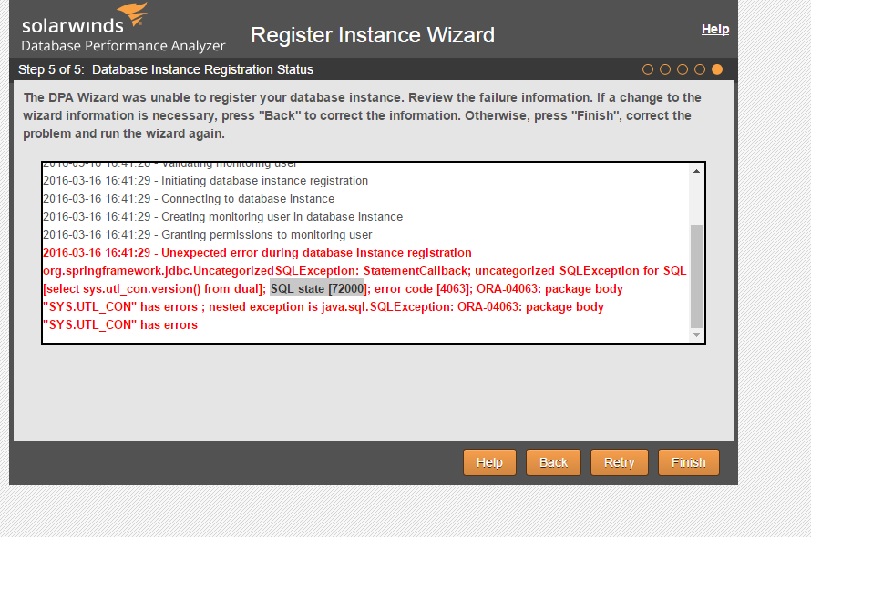The image size is (890, 596).
Task: Click the Help button at bottom
Action: pyautogui.click(x=490, y=463)
